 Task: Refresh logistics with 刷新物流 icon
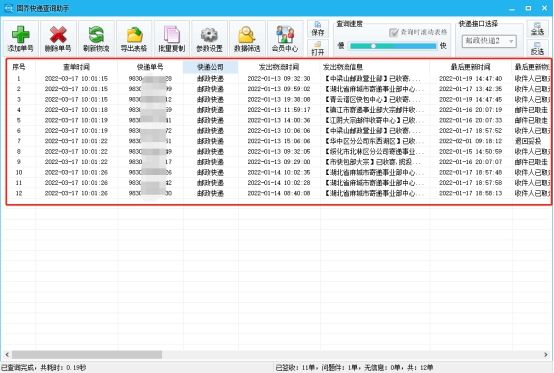(96, 39)
